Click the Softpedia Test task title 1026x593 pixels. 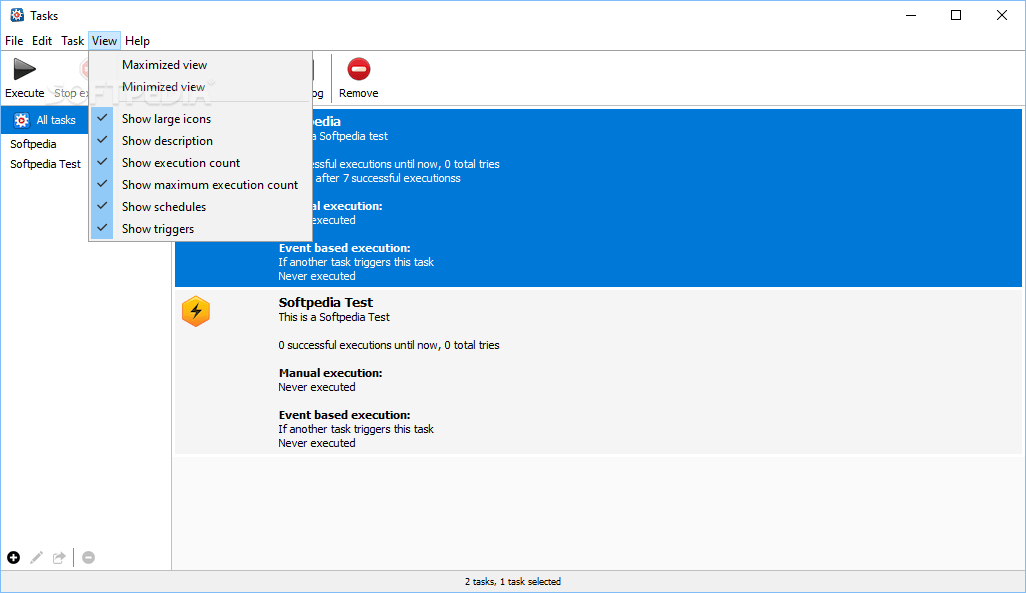[x=325, y=302]
